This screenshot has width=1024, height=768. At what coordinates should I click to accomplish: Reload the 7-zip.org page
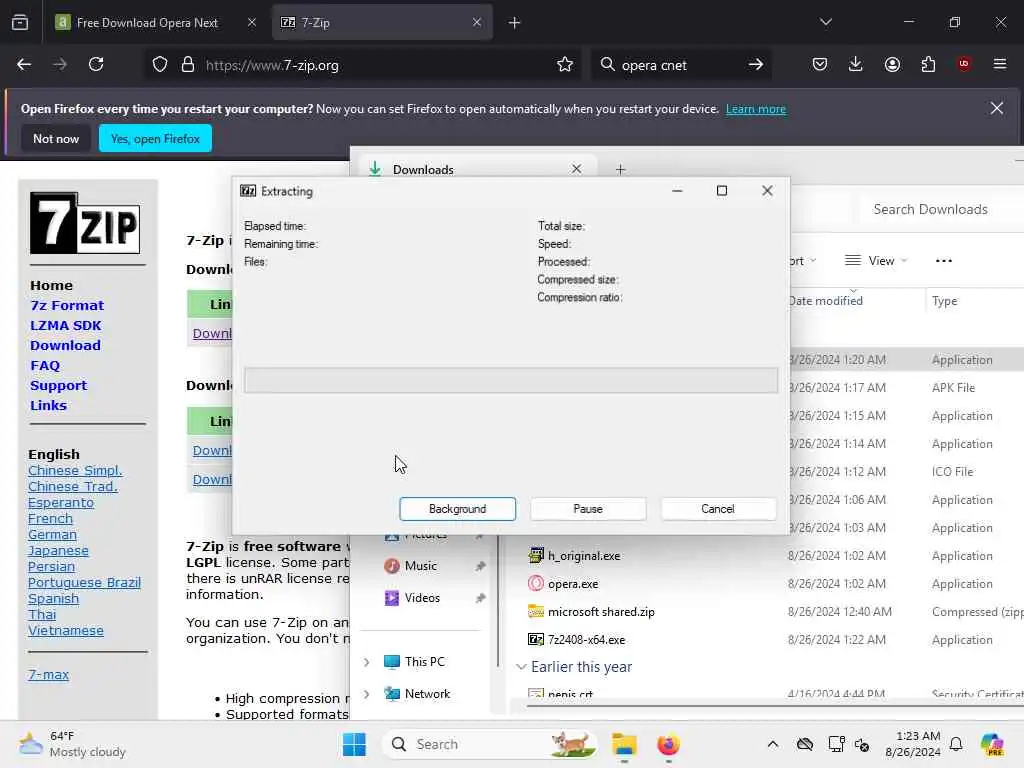96,65
